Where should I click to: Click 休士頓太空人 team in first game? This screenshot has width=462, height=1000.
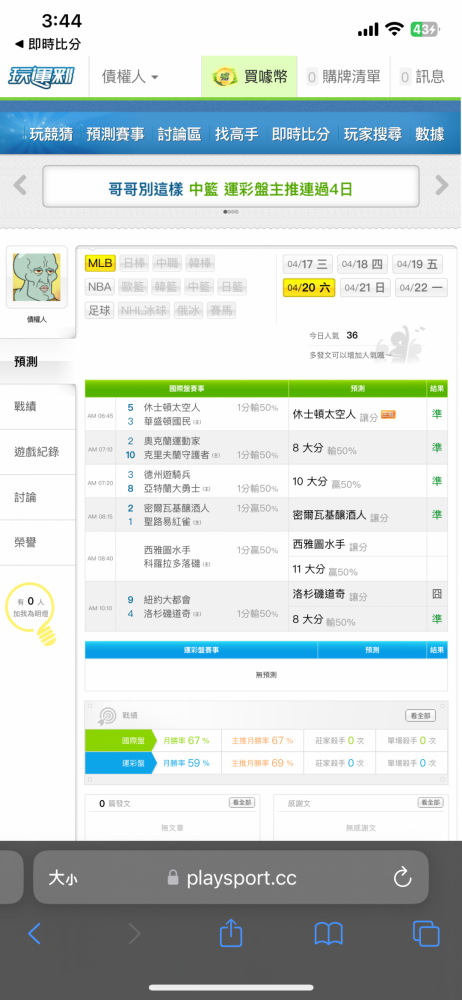[172, 407]
